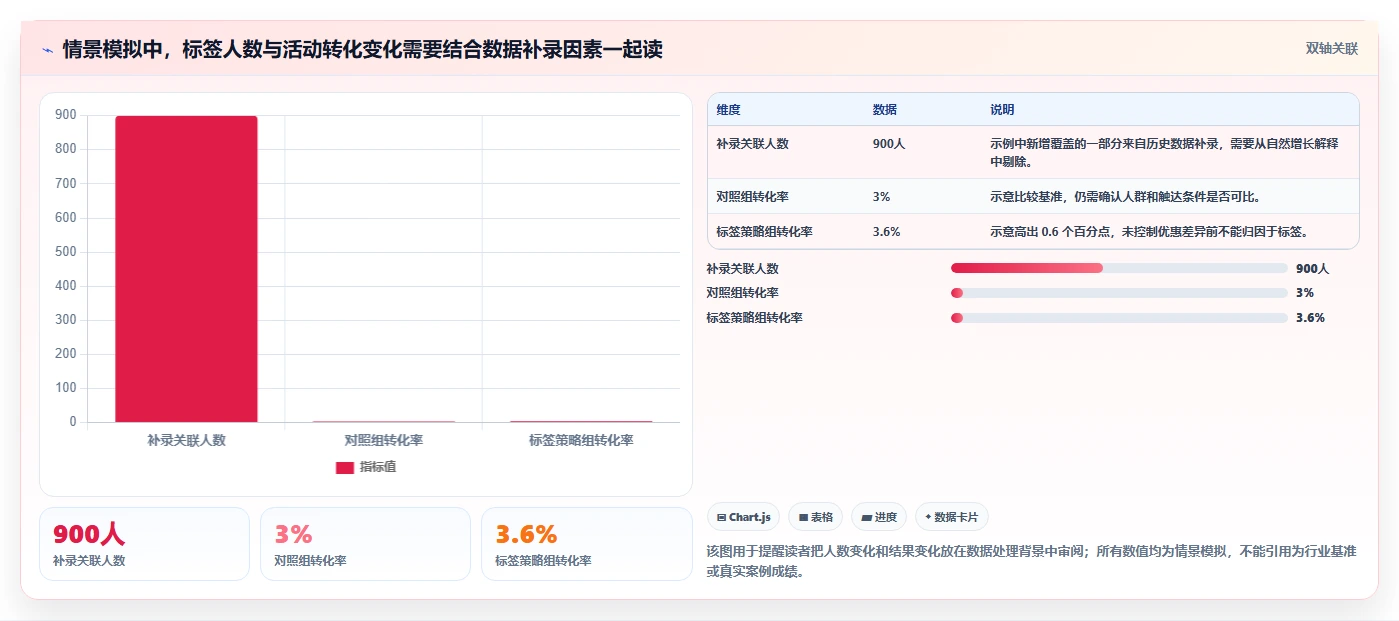1399x621 pixels.
Task: Click the 双轴关联 label in header
Action: [x=1332, y=48]
